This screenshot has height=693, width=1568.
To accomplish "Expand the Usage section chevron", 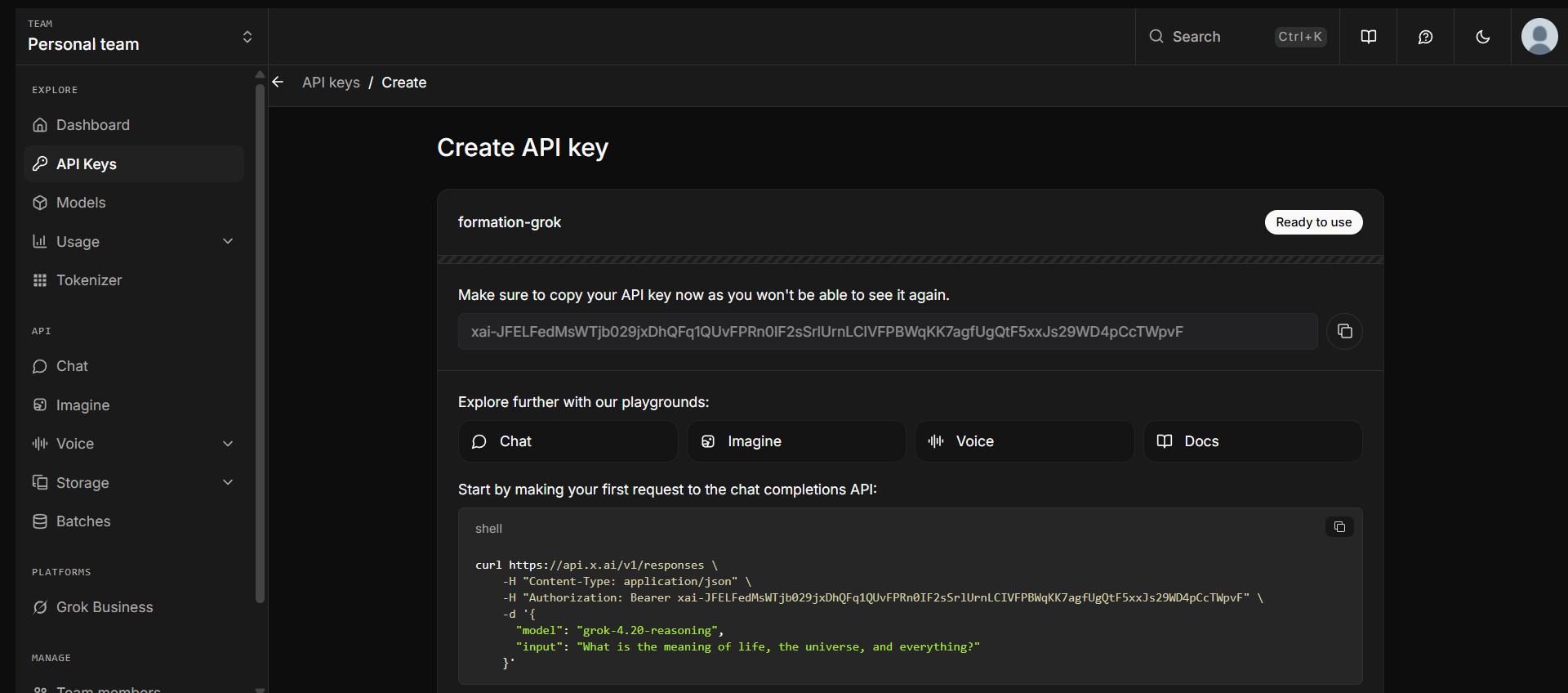I will (x=228, y=241).
